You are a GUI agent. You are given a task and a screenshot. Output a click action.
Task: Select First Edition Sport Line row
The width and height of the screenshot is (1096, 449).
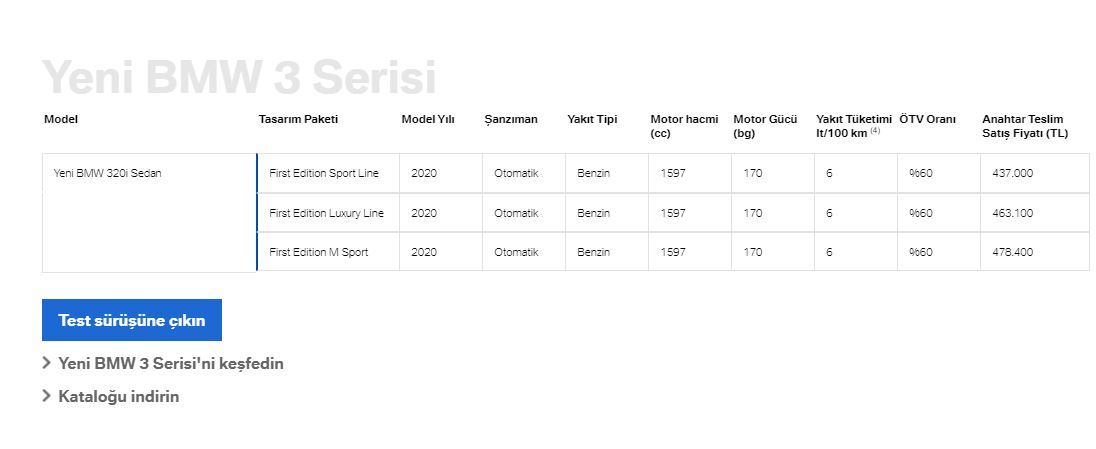673,173
